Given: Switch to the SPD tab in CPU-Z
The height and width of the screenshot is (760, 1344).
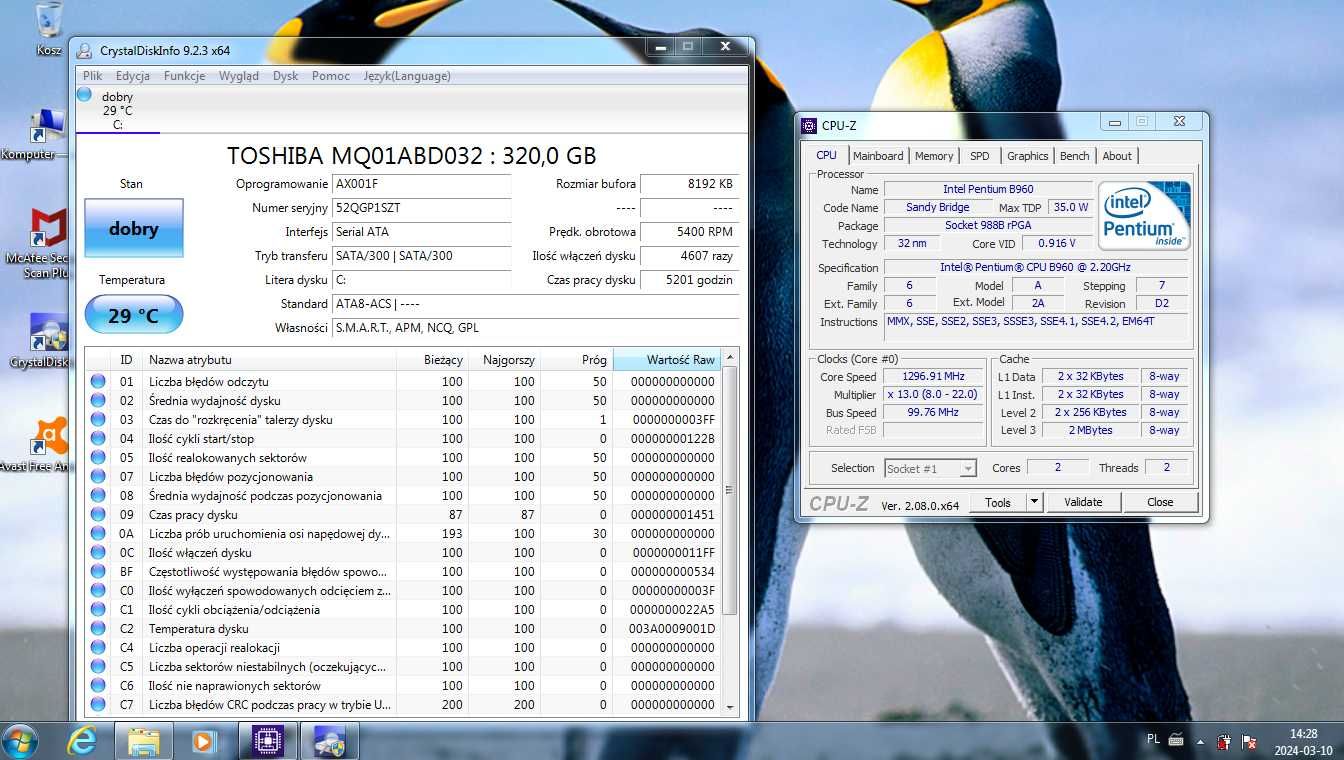Looking at the screenshot, I should [x=980, y=156].
